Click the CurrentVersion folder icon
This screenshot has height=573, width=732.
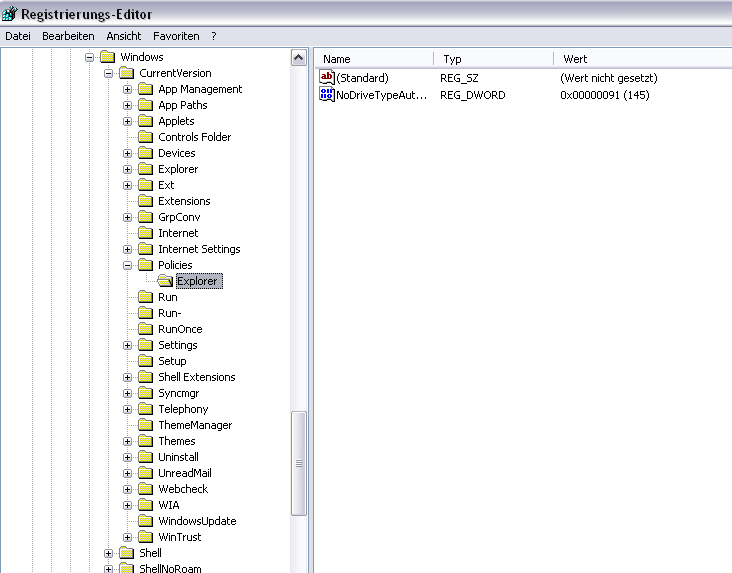[x=127, y=73]
